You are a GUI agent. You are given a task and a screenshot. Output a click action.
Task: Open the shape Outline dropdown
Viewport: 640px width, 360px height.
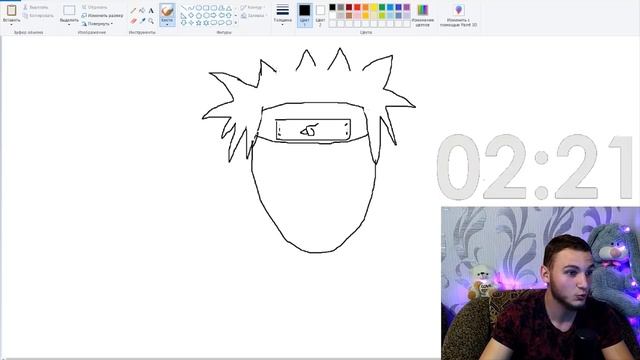(x=252, y=7)
